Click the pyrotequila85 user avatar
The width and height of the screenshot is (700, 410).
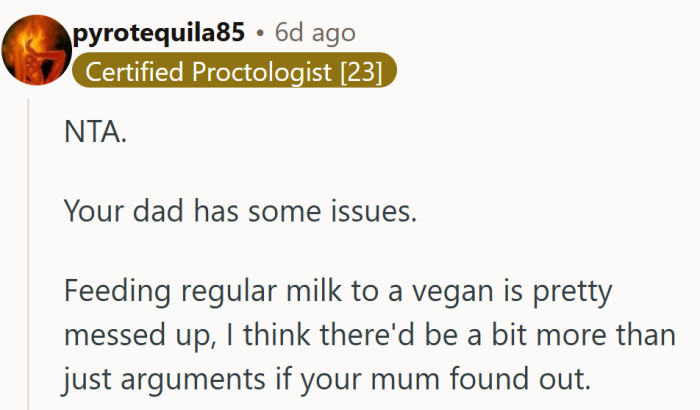(x=36, y=51)
